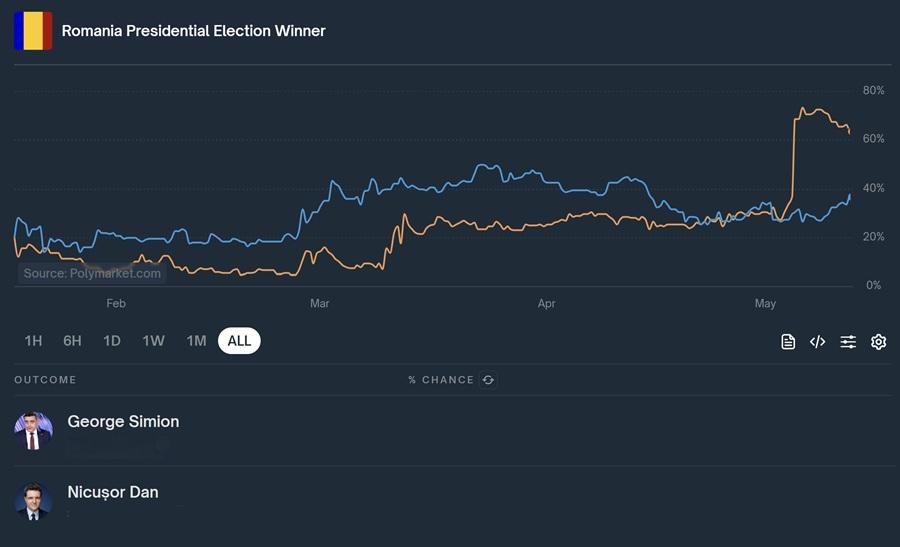This screenshot has width=900, height=547.
Task: Switch chart range to 1H
Action: click(x=33, y=341)
